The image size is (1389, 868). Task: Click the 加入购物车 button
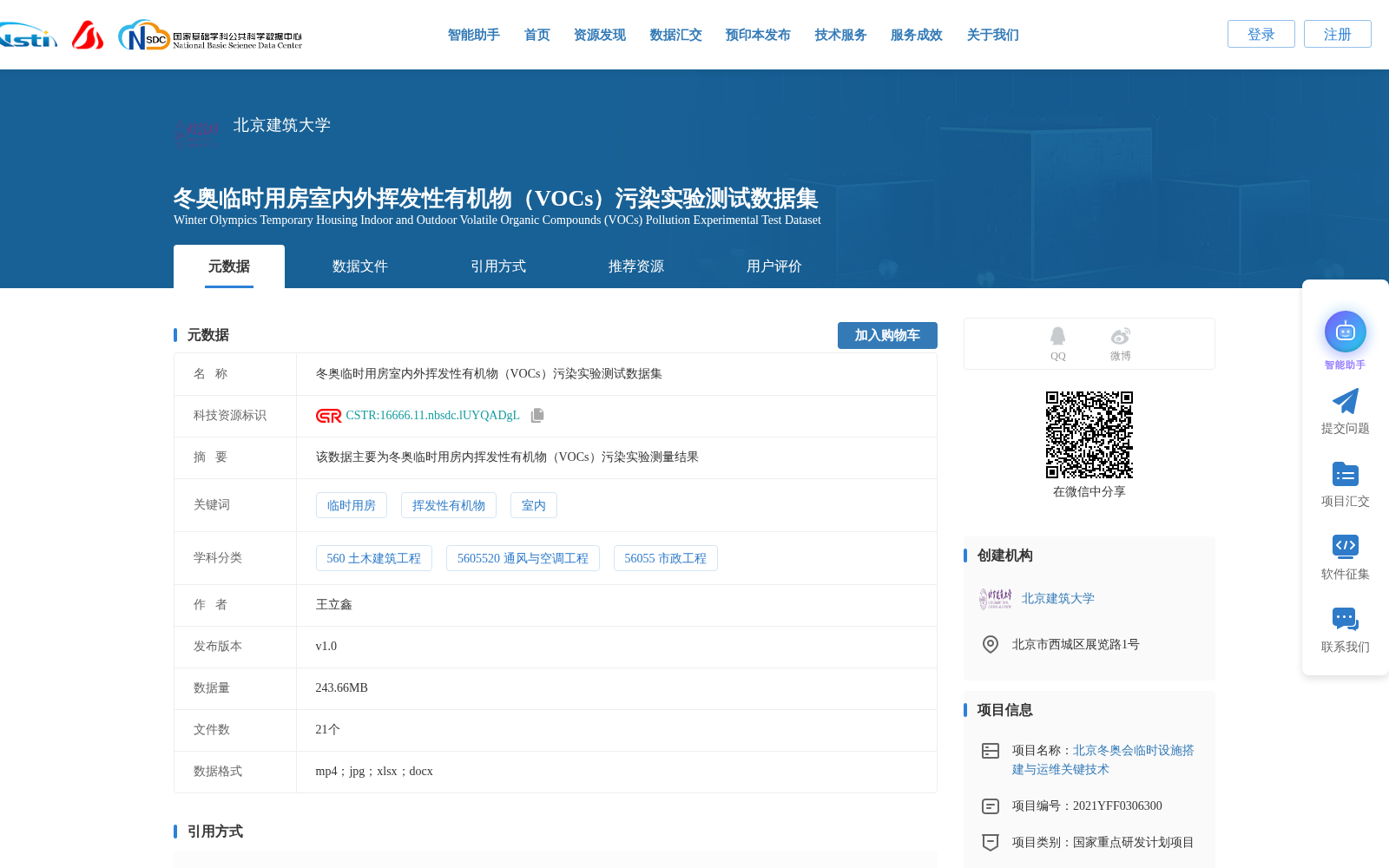pyautogui.click(x=887, y=335)
